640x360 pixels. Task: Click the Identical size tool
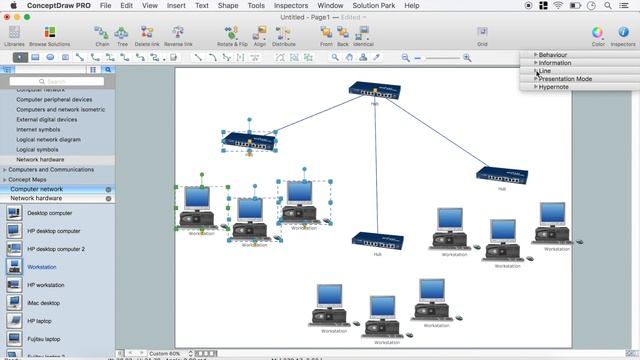(363, 36)
